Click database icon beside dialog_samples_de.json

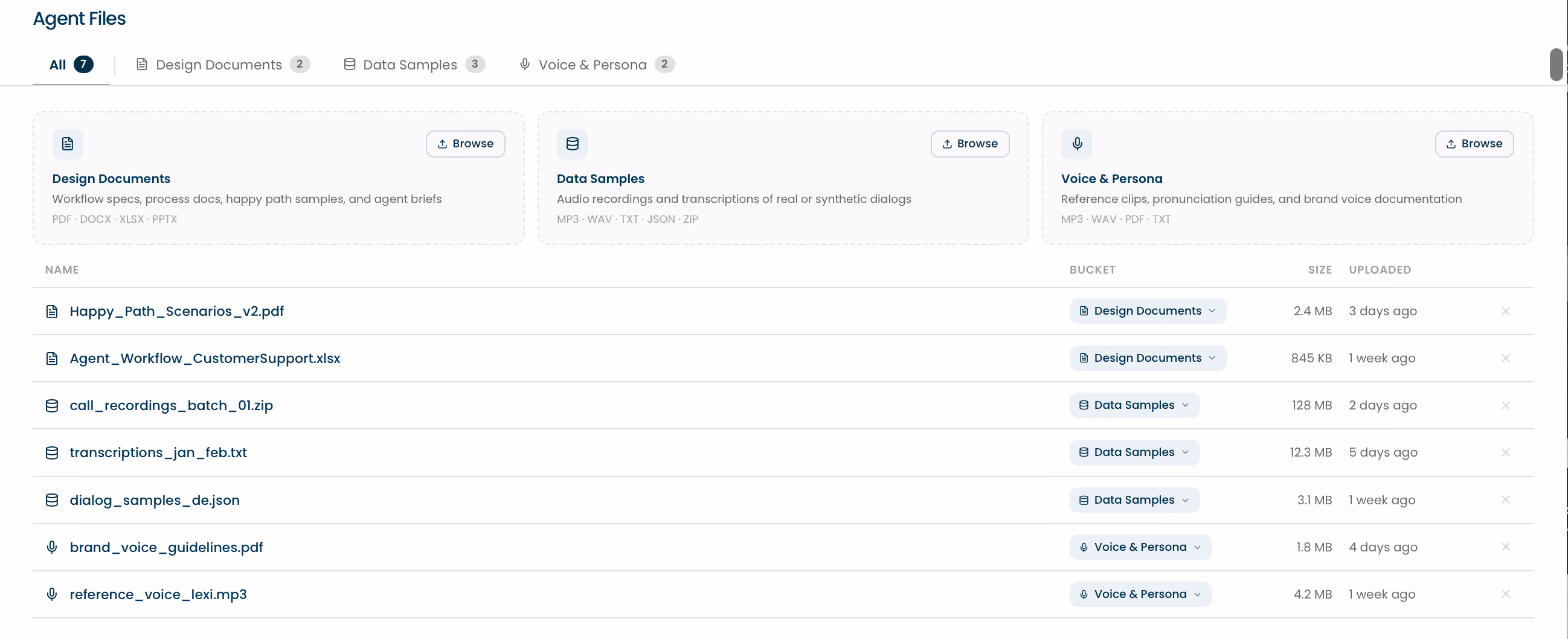click(x=53, y=500)
